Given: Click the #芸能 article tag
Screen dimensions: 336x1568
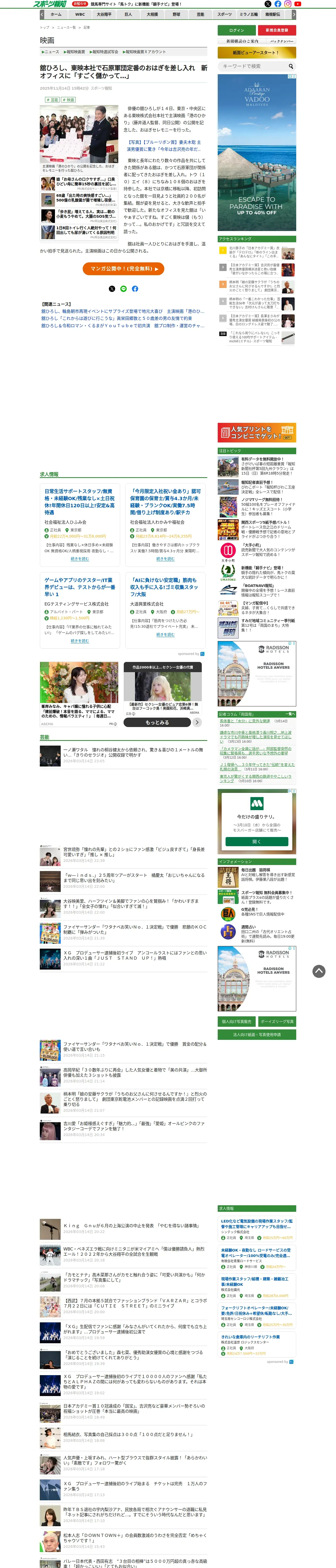Looking at the screenshot, I should (x=52, y=99).
